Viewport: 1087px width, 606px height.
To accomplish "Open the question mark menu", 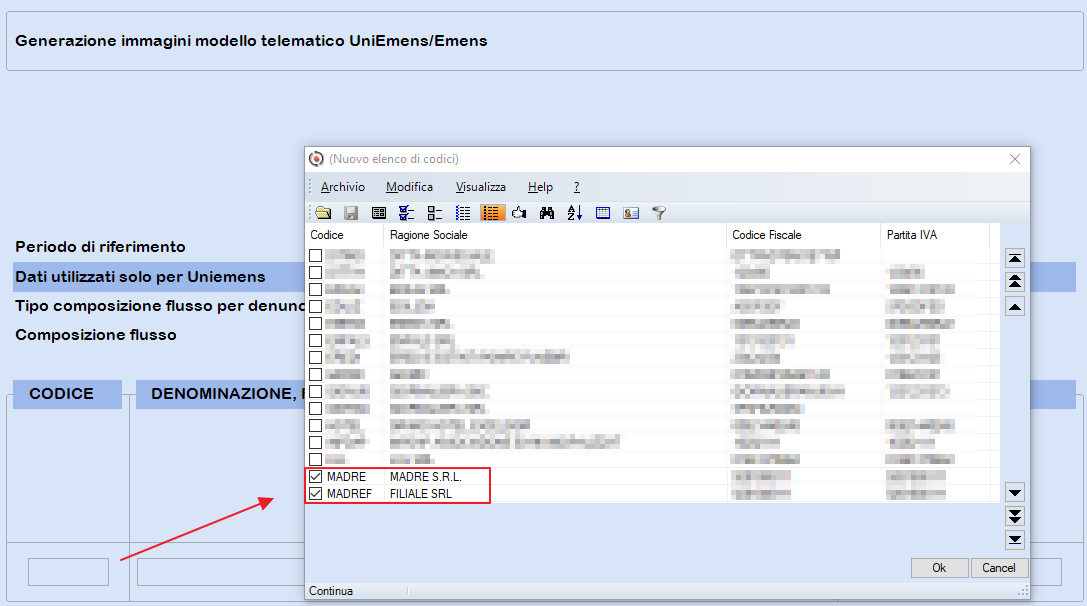I will point(577,187).
